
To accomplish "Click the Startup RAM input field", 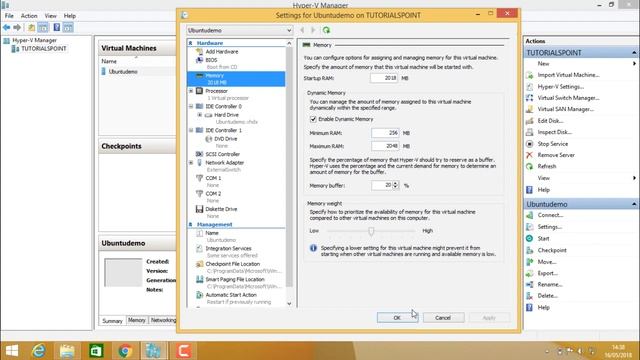I will pyautogui.click(x=384, y=78).
